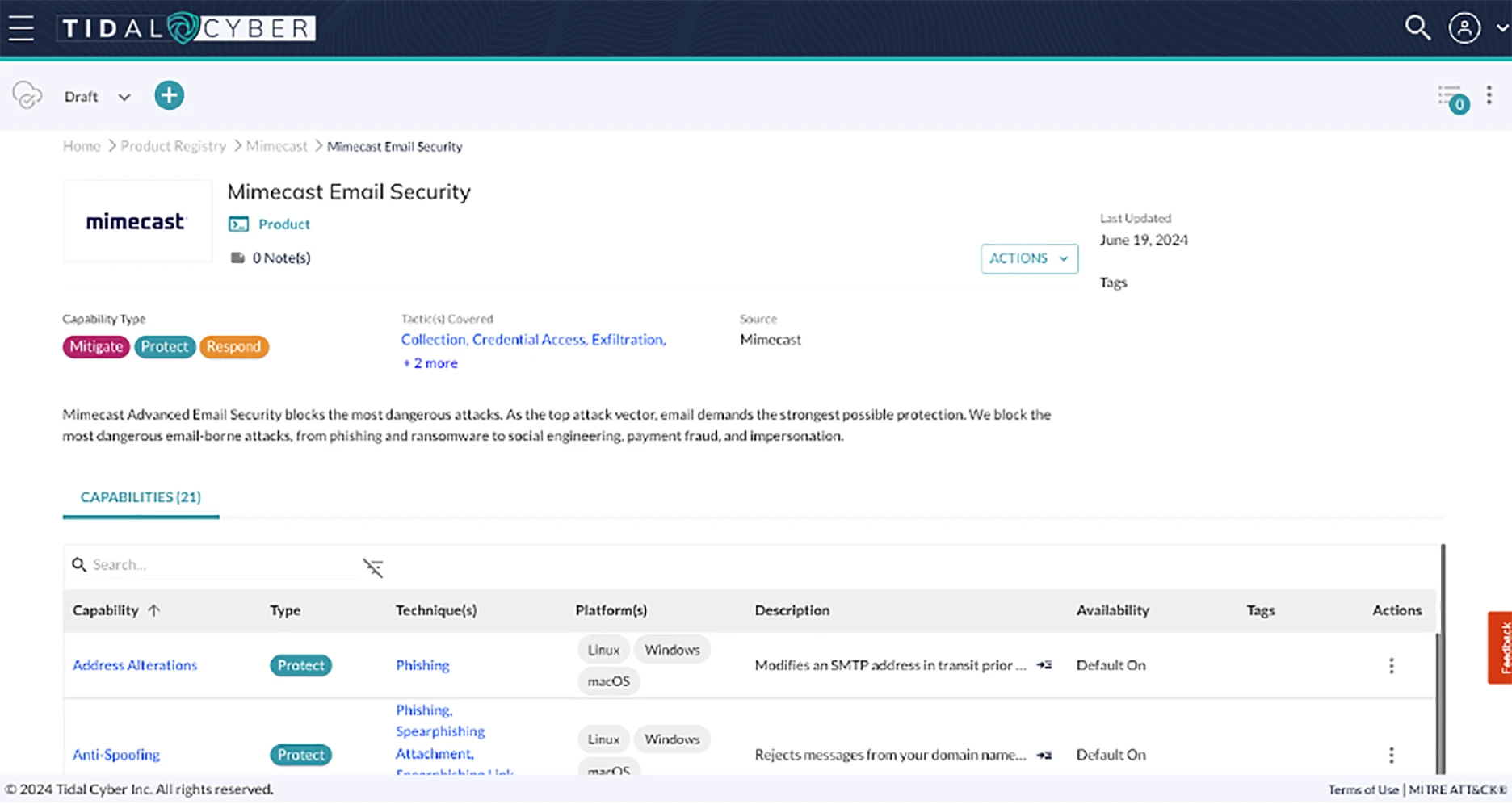The width and height of the screenshot is (1512, 804).
Task: Expand the ACTIONS dropdown button
Action: tap(1029, 258)
